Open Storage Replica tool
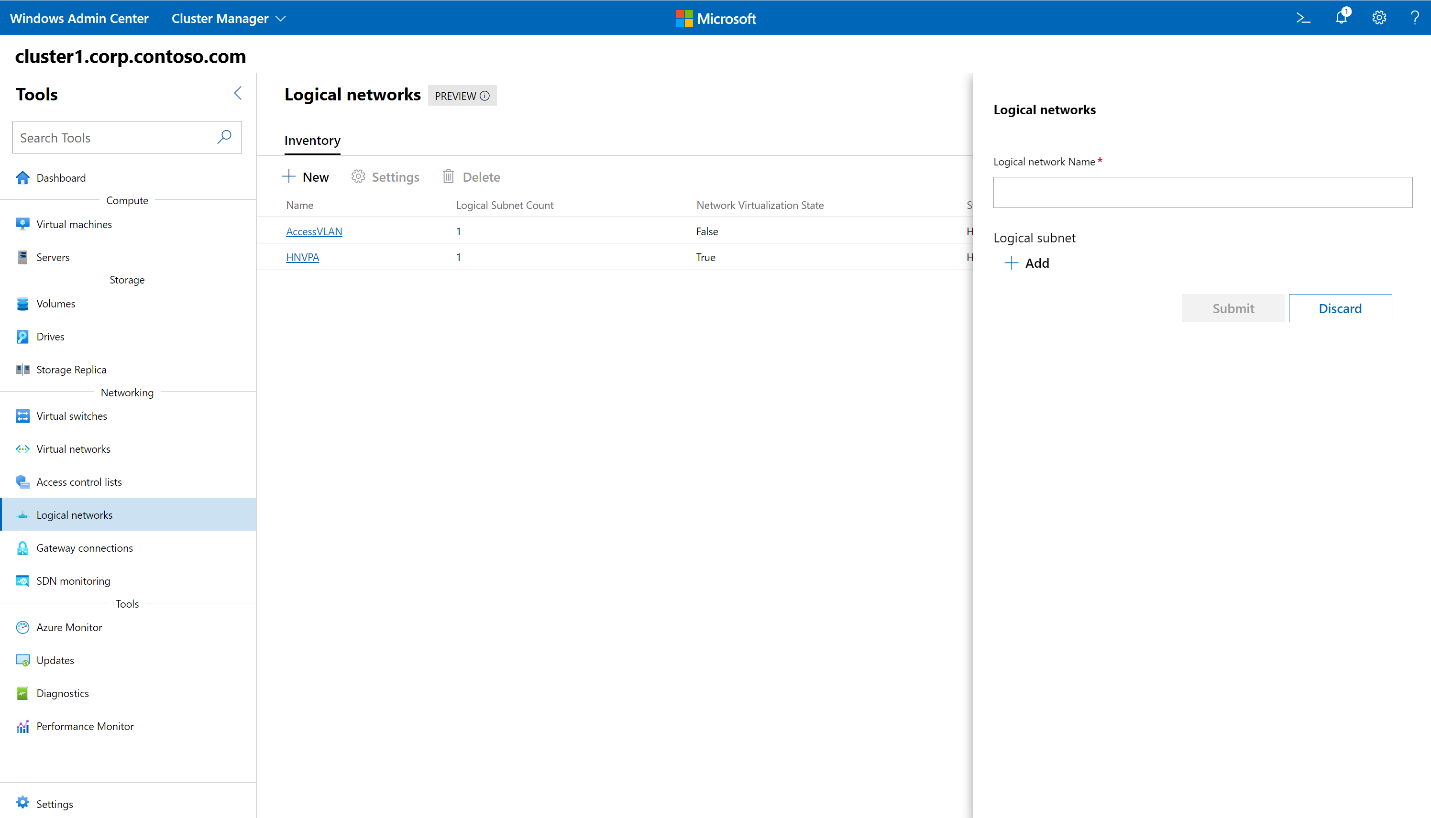The width and height of the screenshot is (1431, 818). coord(128,369)
